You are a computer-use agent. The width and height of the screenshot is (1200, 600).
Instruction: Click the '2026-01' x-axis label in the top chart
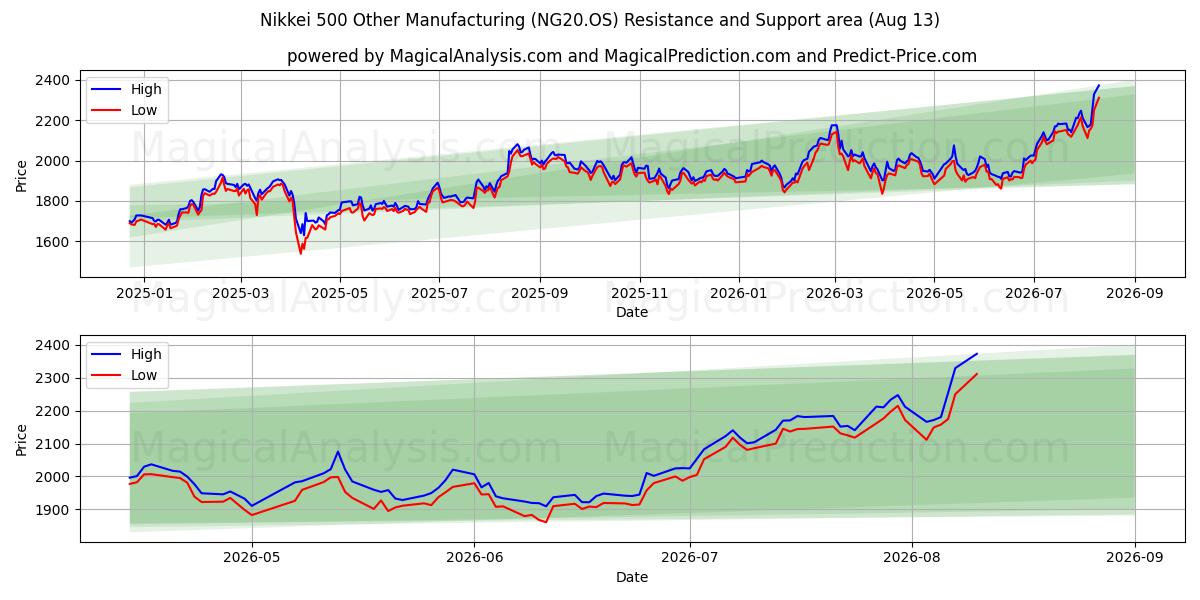click(x=739, y=293)
